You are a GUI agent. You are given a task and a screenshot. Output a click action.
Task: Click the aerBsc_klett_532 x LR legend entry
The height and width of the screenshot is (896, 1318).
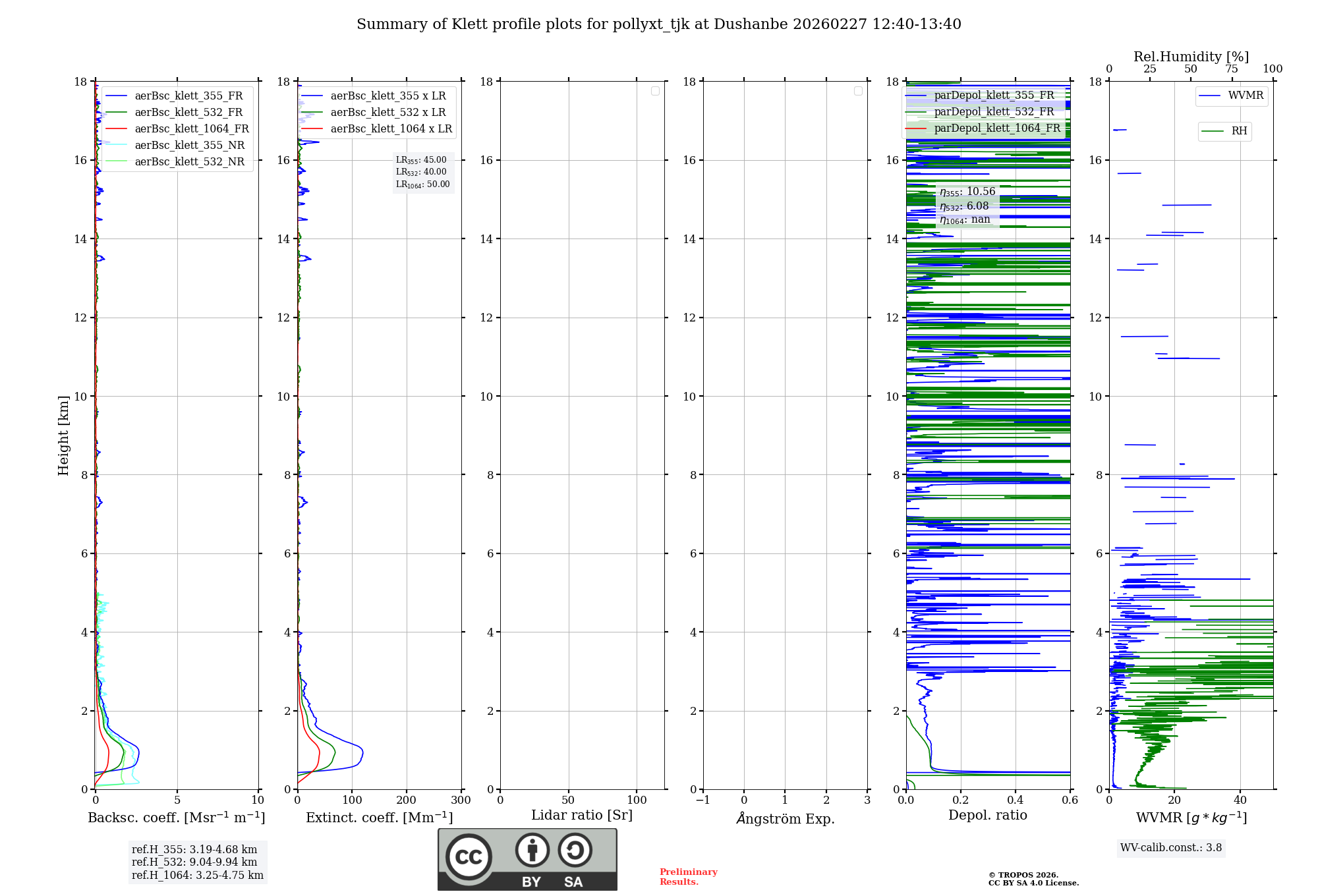[387, 113]
